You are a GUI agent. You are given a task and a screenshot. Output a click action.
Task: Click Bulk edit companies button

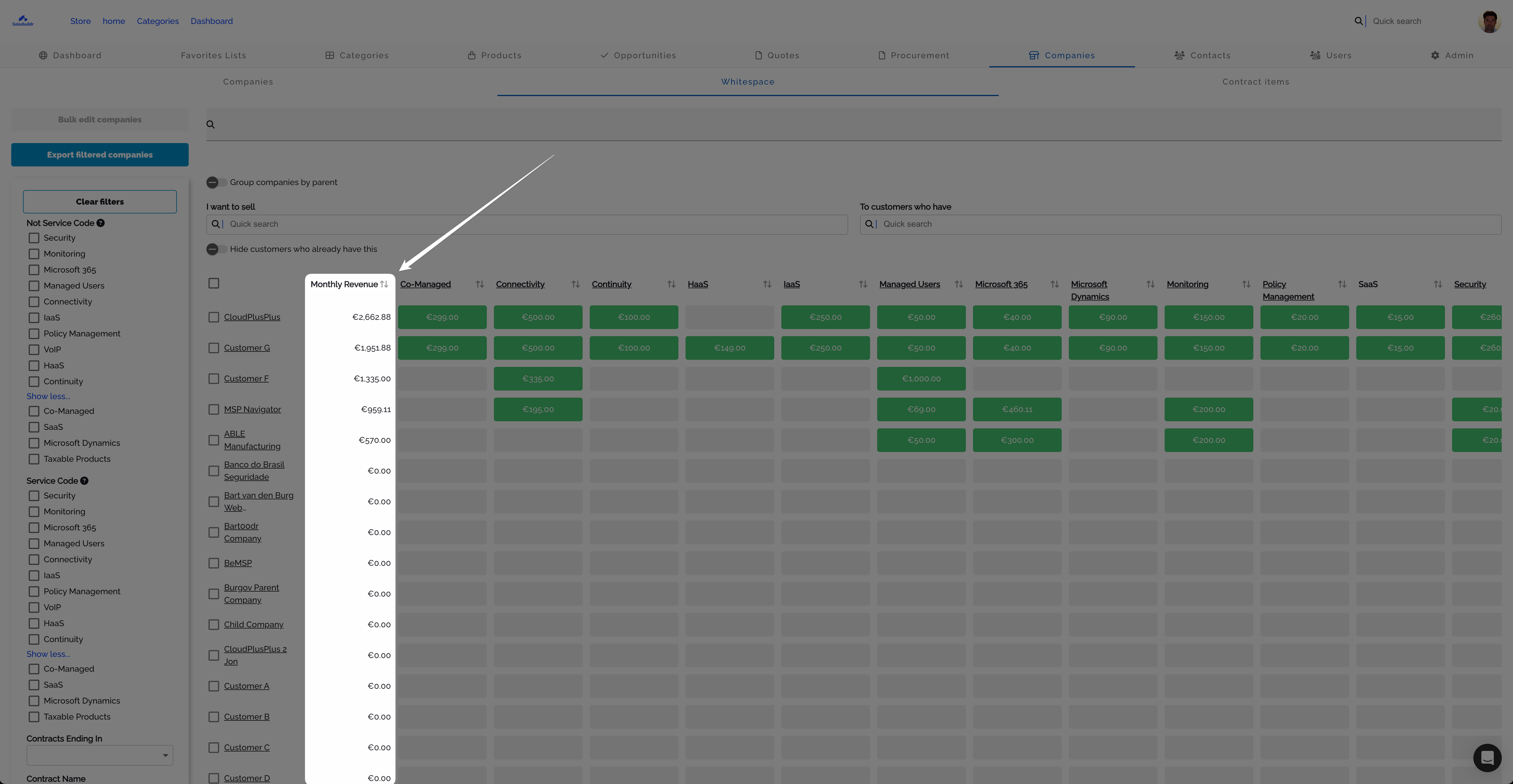coord(100,120)
